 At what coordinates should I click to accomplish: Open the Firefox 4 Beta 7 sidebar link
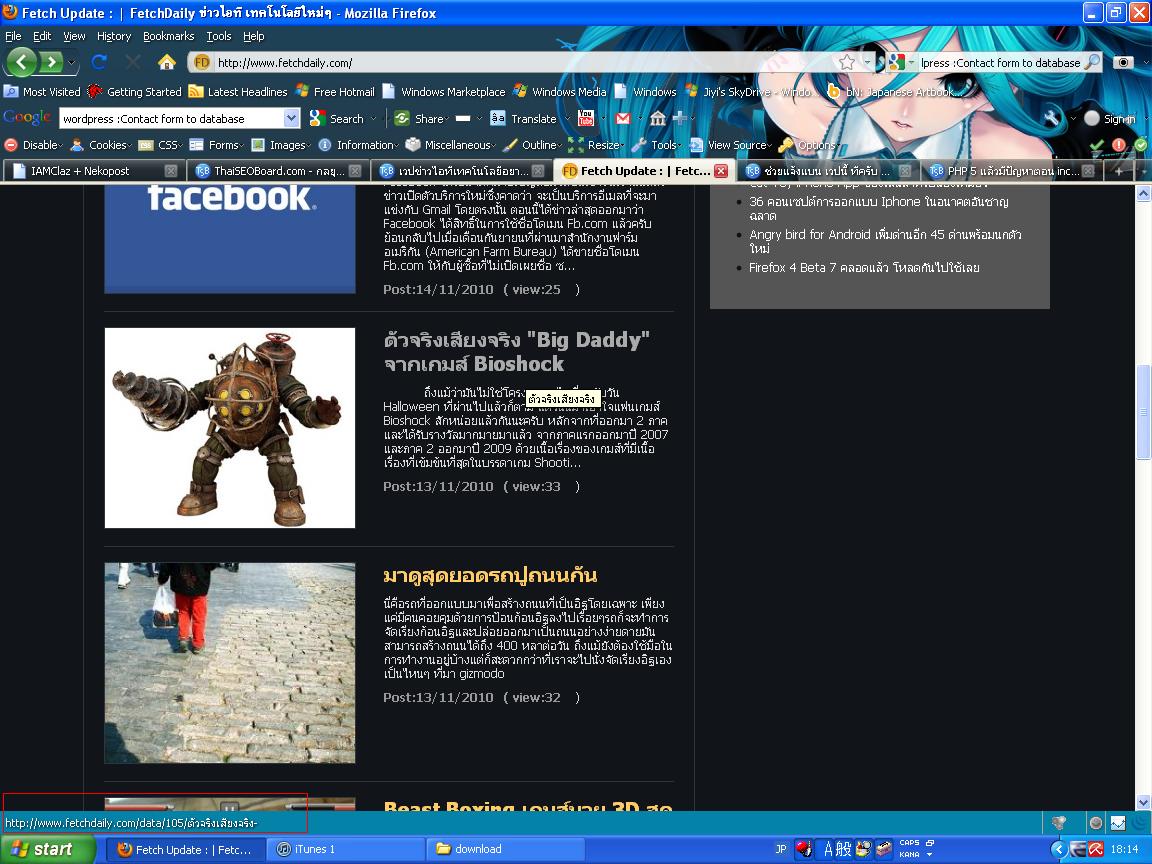coord(864,267)
